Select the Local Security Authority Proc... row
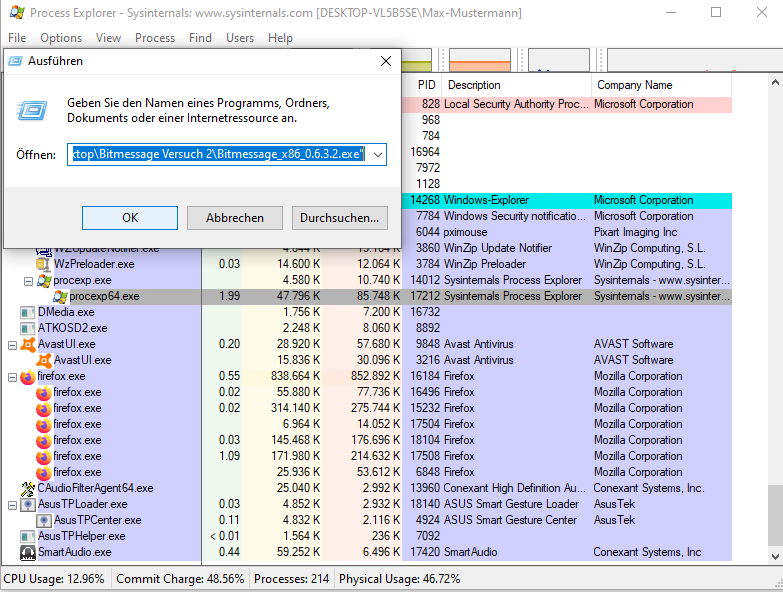Screen dimensions: 783x592 pyautogui.click(x=567, y=104)
